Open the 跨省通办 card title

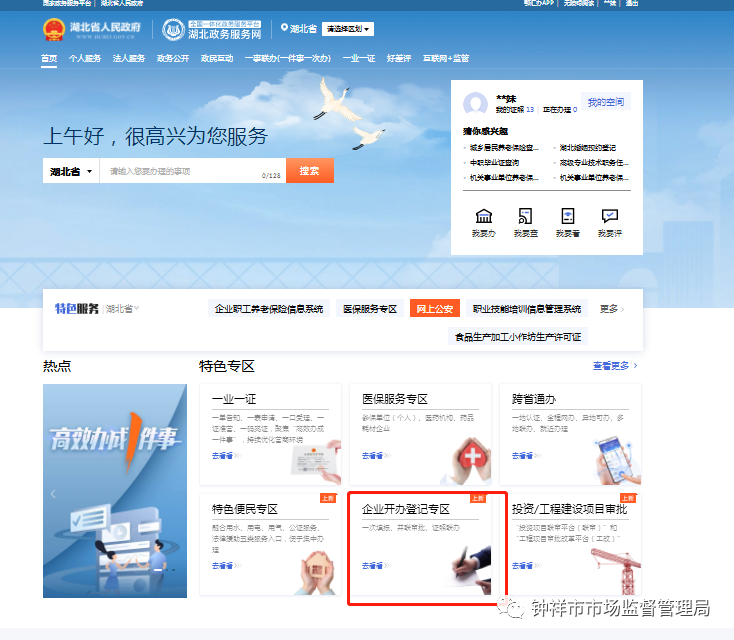(x=534, y=399)
